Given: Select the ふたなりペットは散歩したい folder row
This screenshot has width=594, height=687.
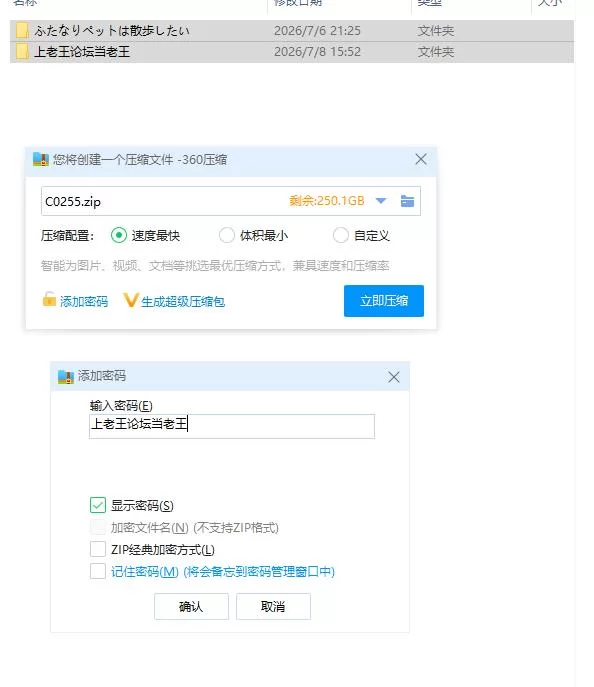Looking at the screenshot, I should [x=292, y=31].
